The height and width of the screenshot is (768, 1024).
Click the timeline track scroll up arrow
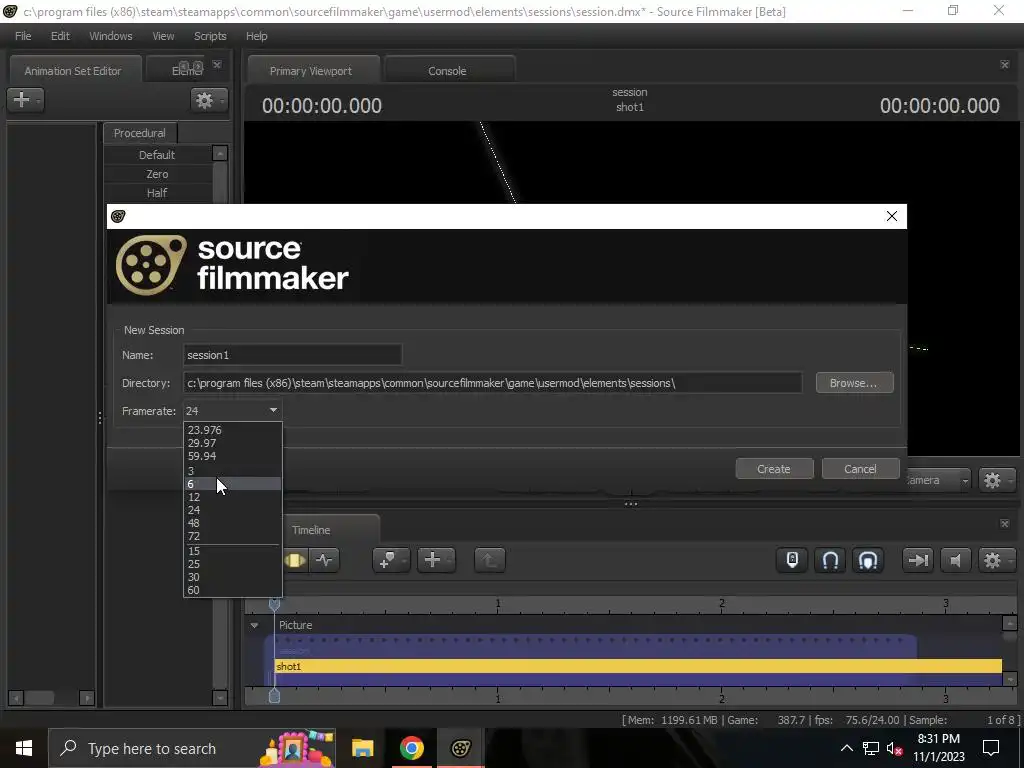(x=1010, y=623)
